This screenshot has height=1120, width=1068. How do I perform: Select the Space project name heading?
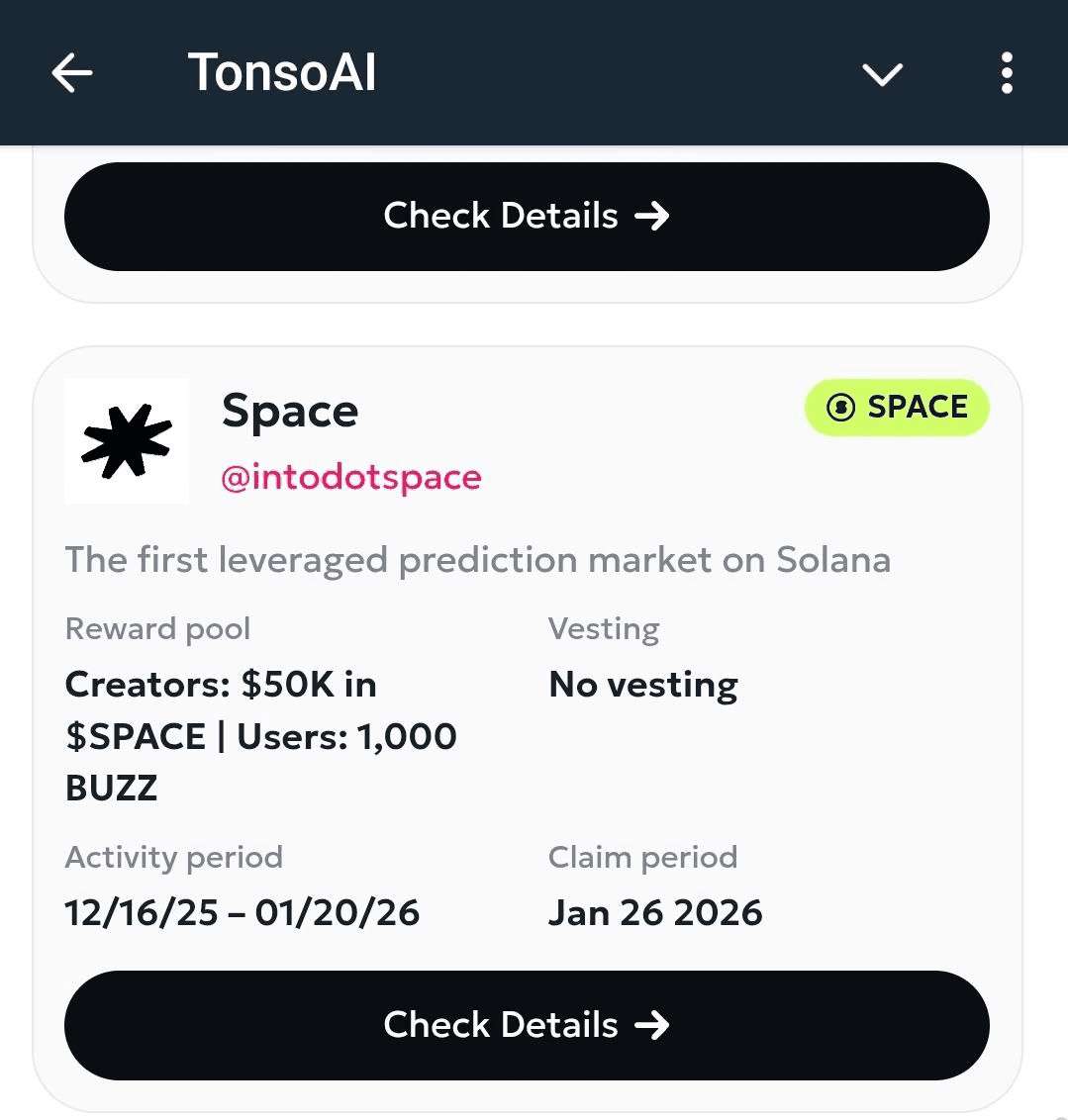(290, 411)
